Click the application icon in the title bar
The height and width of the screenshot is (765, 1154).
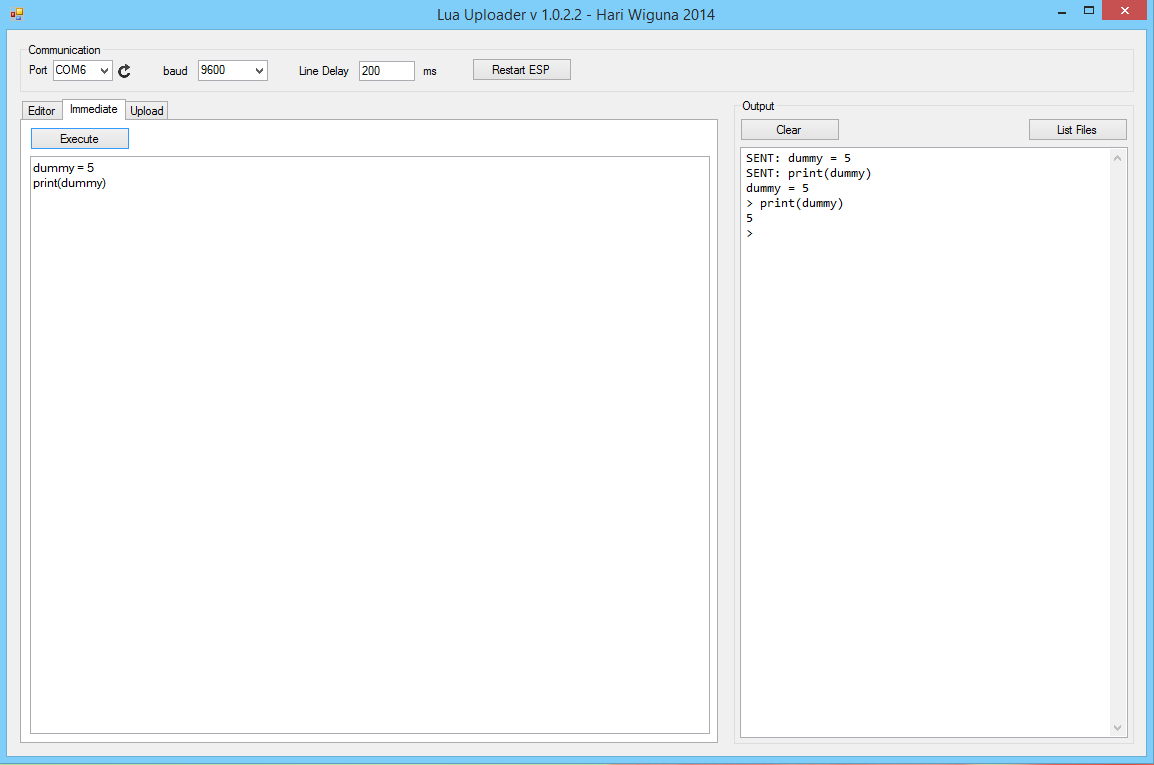pos(16,14)
